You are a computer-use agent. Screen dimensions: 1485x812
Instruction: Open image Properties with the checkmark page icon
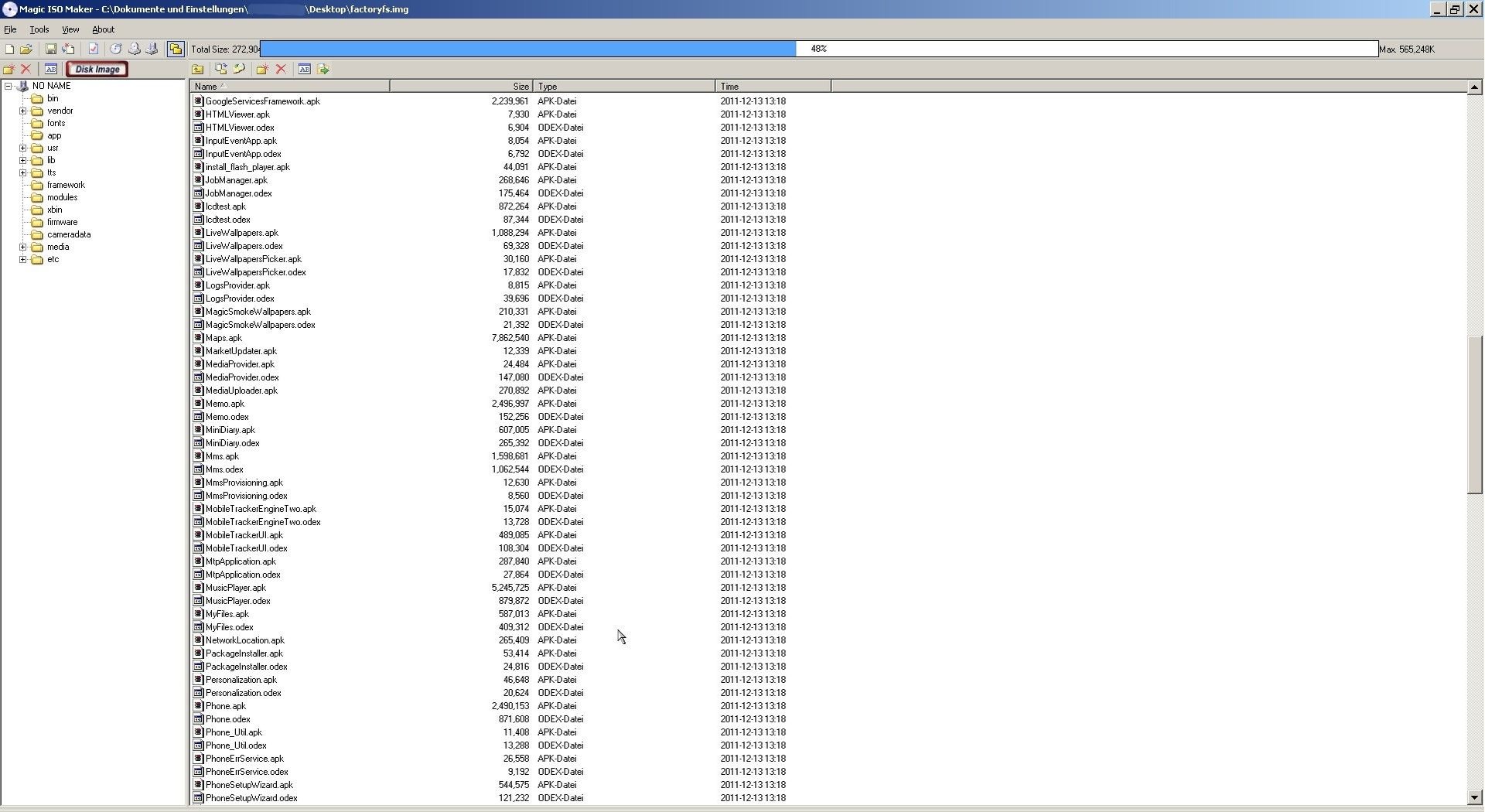(94, 49)
